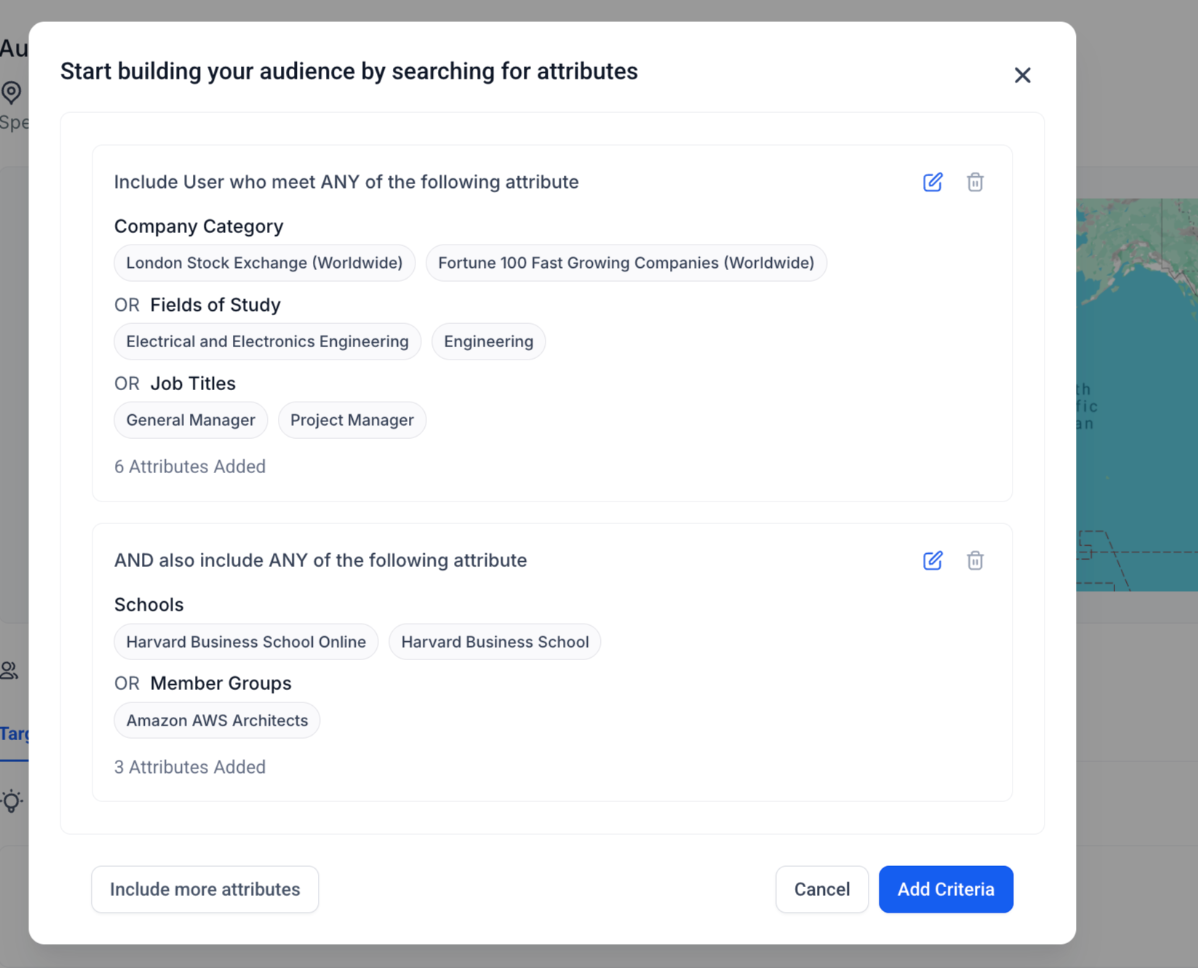Click the Engineering field of study chip

tap(488, 342)
